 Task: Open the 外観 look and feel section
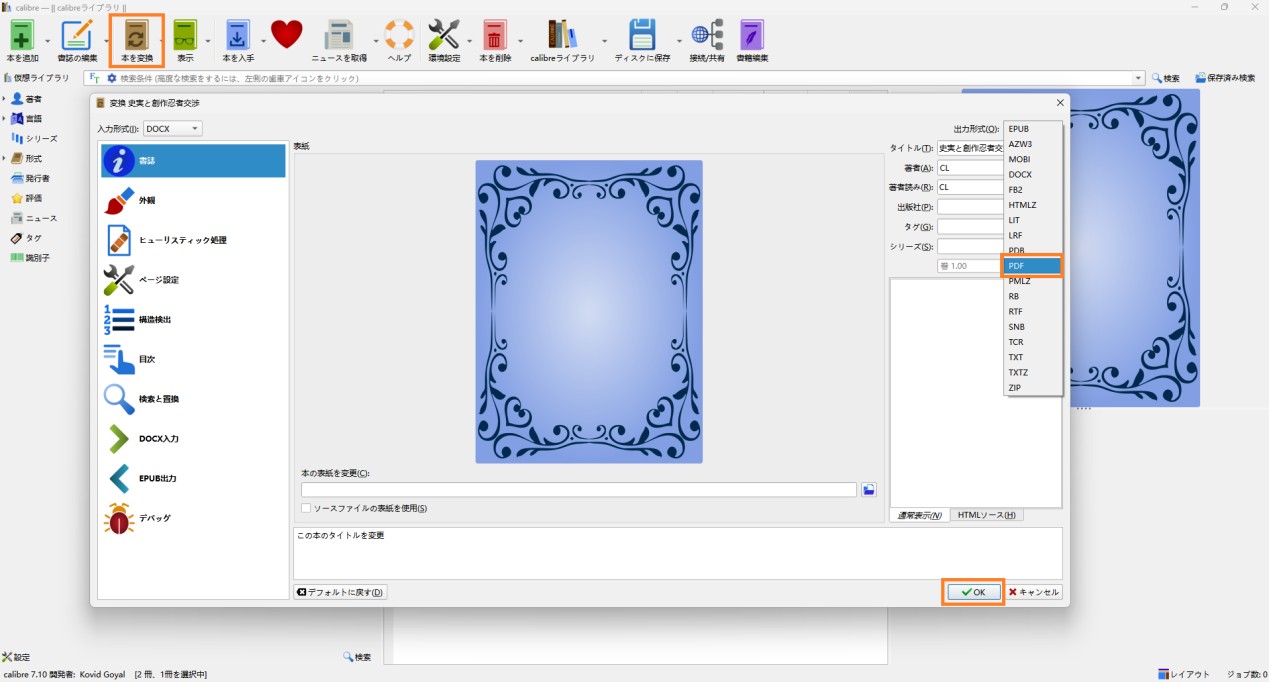[x=193, y=200]
